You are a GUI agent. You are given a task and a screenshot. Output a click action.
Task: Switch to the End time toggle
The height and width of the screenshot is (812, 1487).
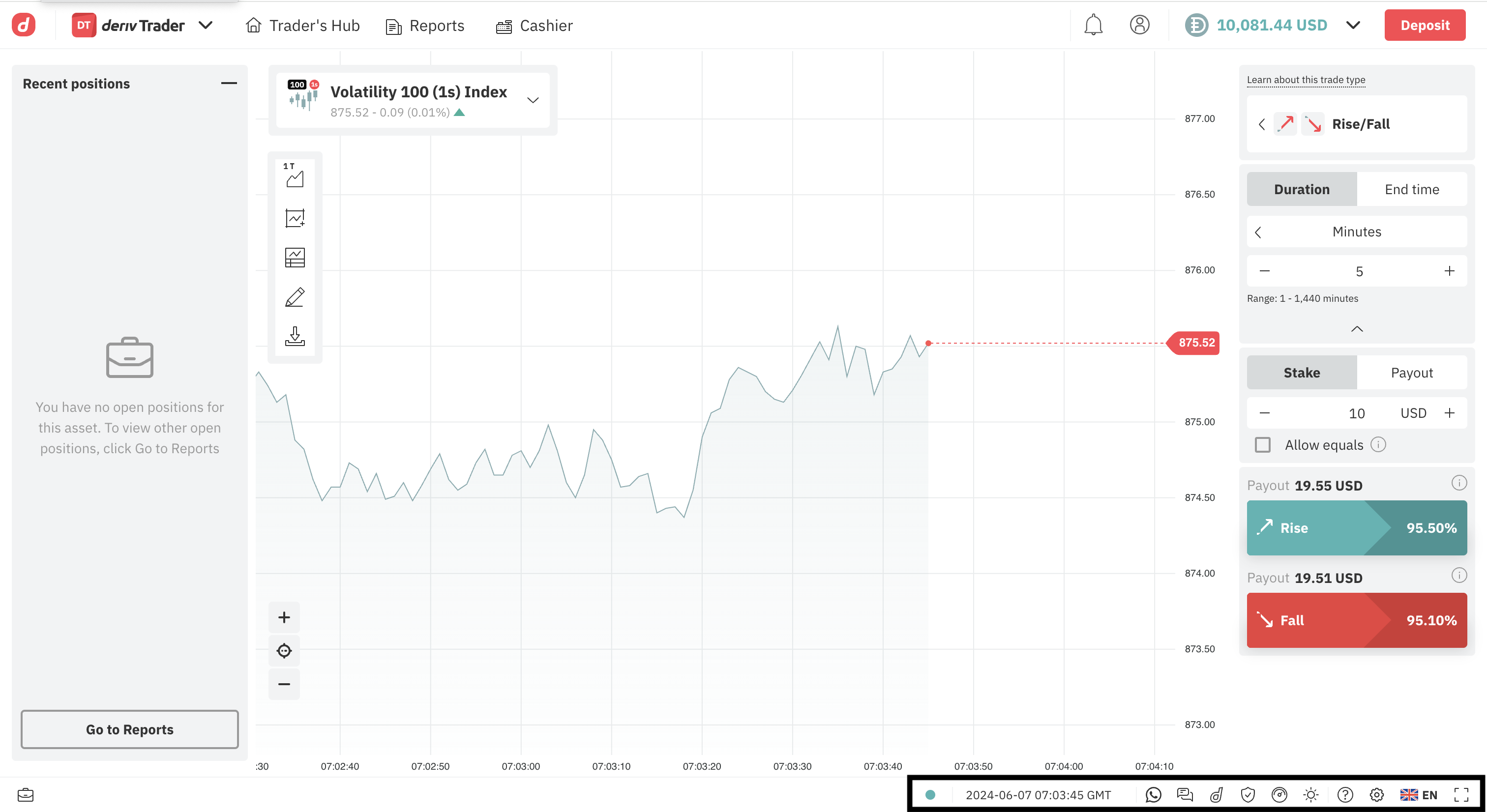1411,189
